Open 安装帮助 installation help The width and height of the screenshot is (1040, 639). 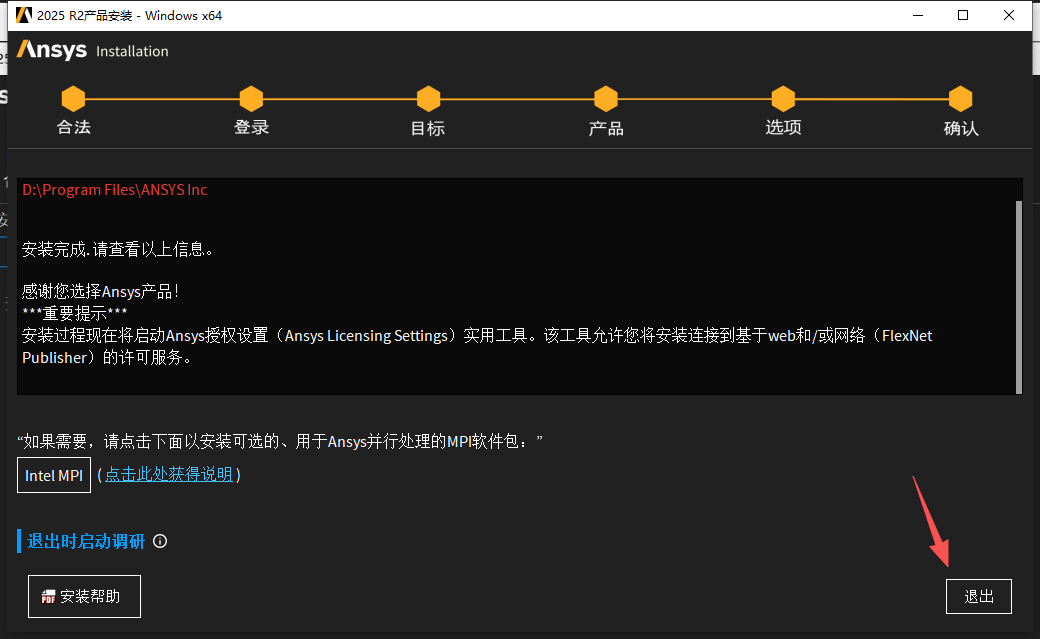(x=84, y=596)
